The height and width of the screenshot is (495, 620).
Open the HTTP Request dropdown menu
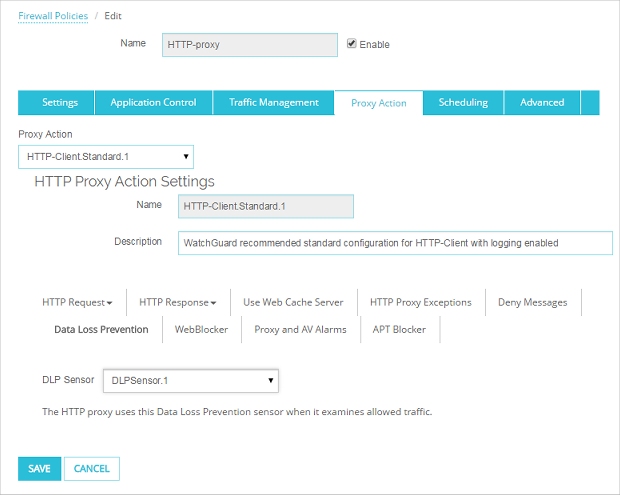(77, 302)
